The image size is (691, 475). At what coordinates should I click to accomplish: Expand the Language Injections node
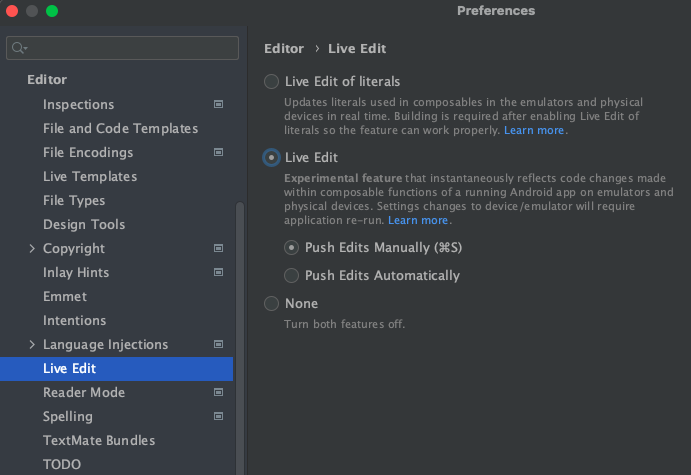point(32,344)
